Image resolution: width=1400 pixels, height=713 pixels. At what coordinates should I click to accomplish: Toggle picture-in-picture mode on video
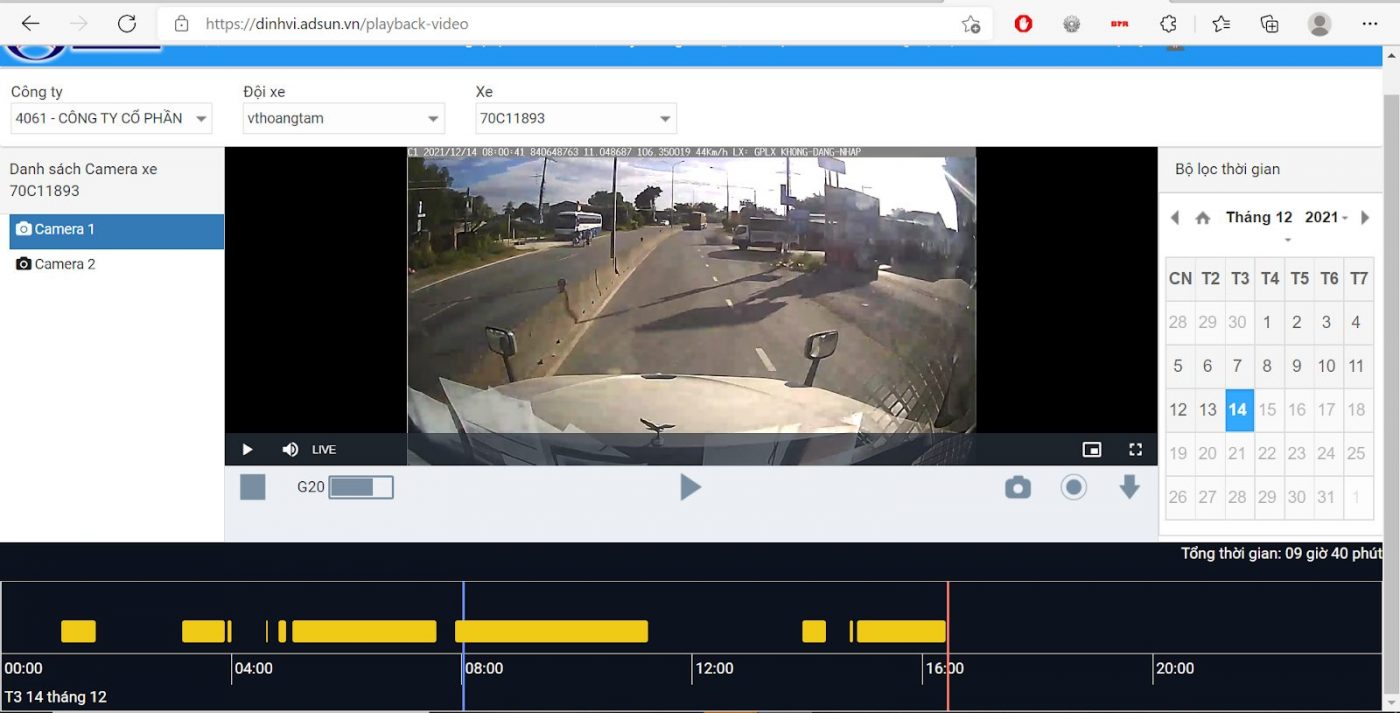click(x=1092, y=450)
